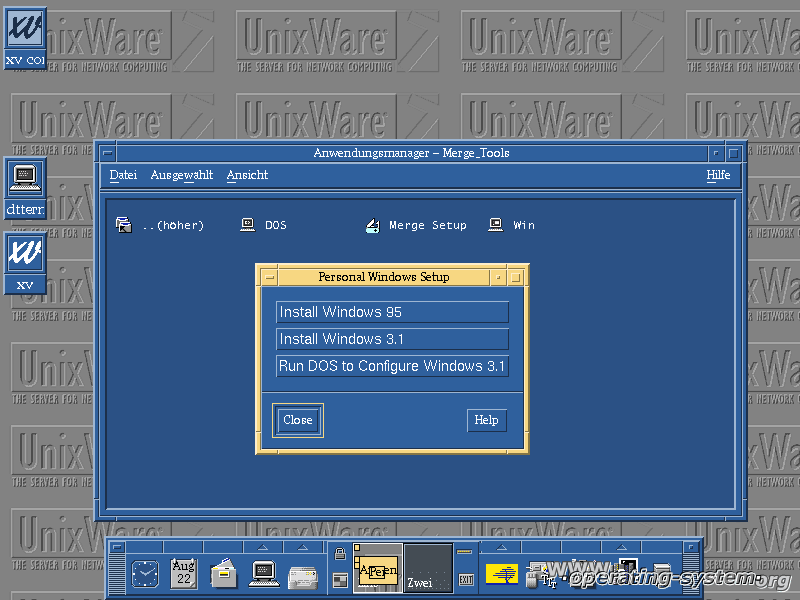Launch terminal from front panel computer icon
The image size is (800, 600).
click(x=263, y=573)
